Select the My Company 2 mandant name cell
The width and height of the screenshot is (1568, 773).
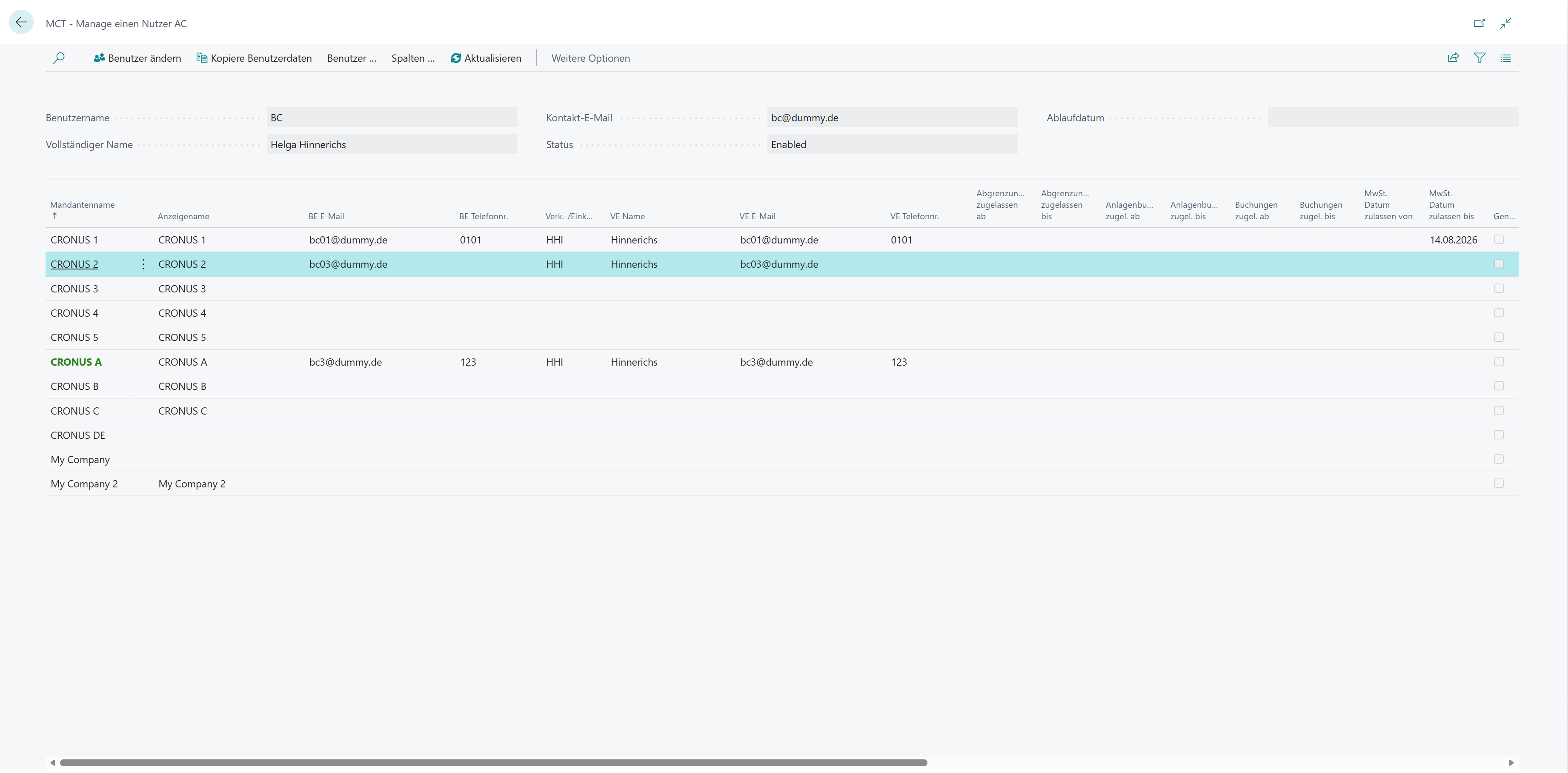(84, 484)
